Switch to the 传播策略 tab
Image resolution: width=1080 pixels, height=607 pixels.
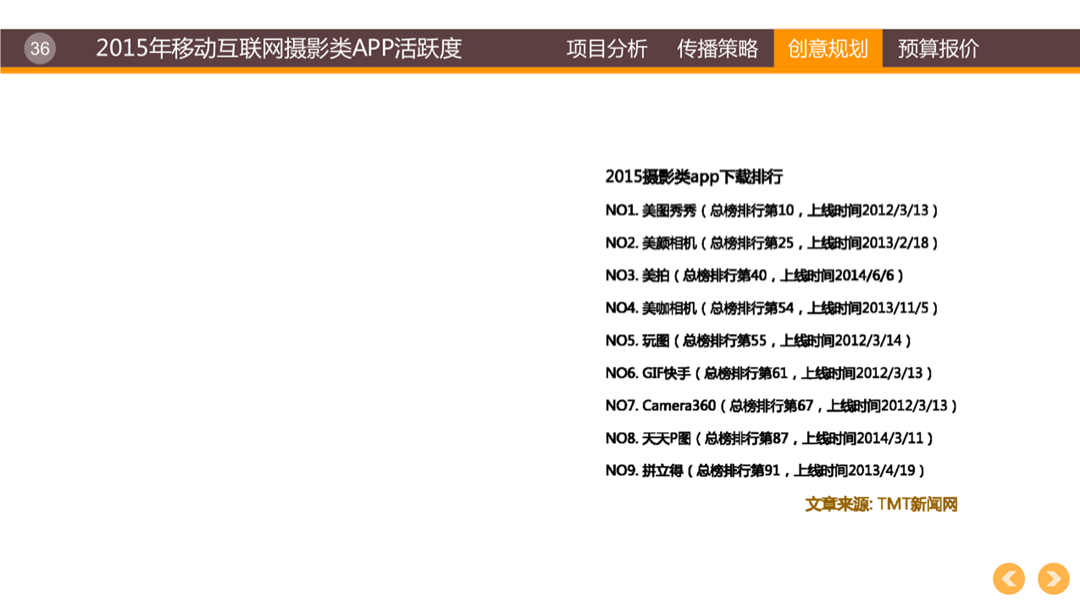click(717, 48)
